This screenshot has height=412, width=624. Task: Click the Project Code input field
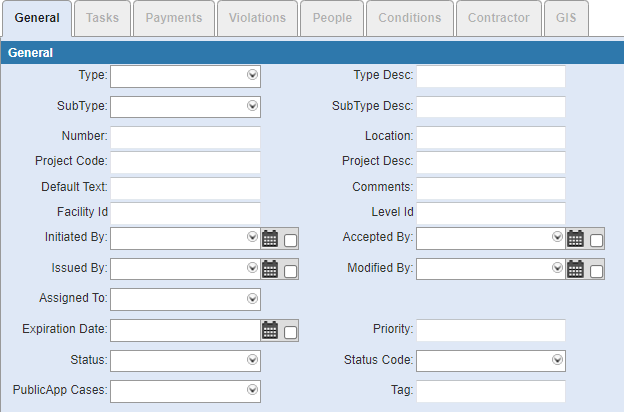point(185,162)
